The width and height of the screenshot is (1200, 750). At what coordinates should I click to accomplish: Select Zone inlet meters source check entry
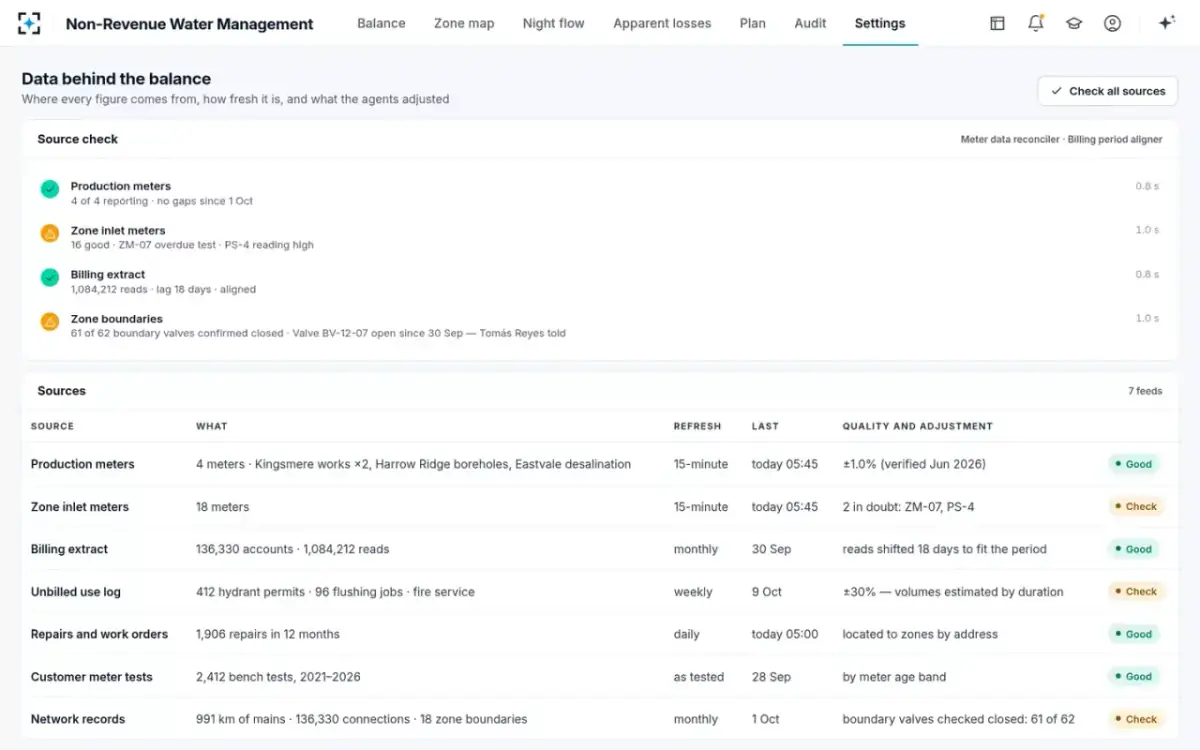(x=600, y=237)
